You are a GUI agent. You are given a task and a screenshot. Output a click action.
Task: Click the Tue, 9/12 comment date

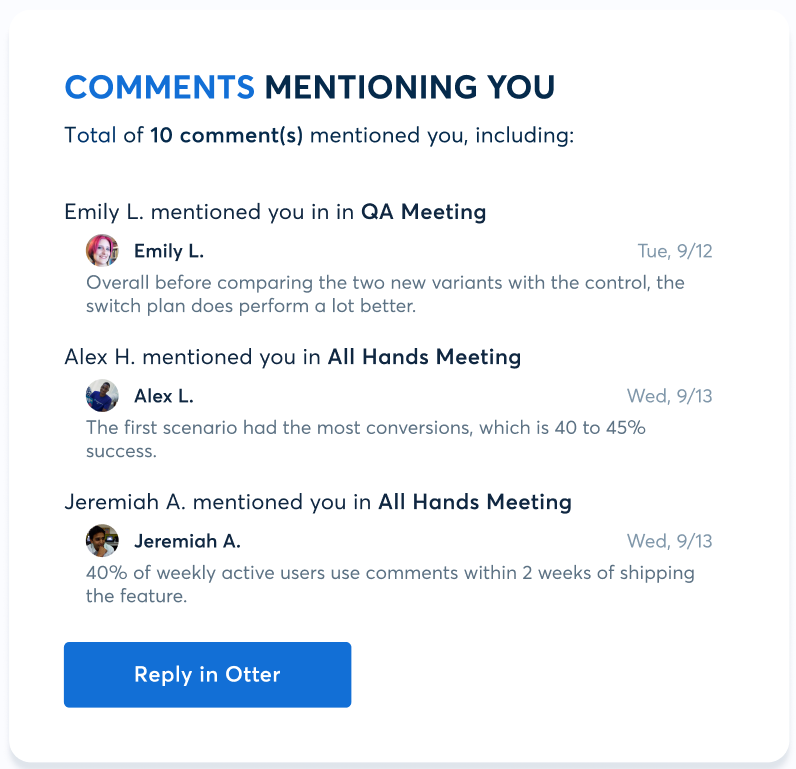pos(675,251)
